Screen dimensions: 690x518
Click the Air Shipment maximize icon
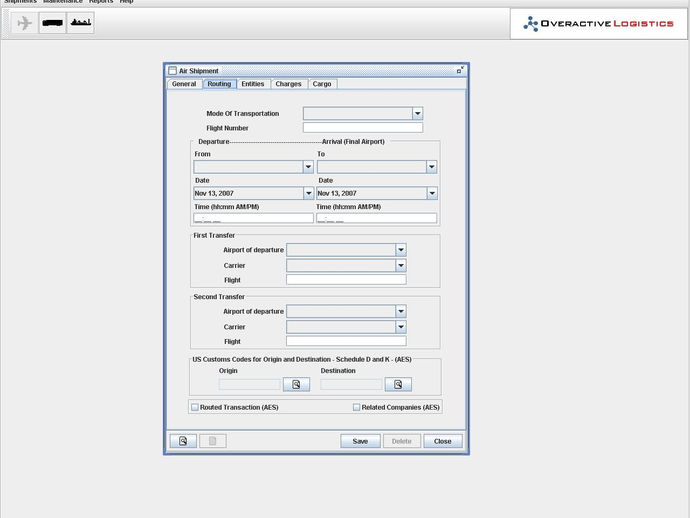(x=460, y=70)
